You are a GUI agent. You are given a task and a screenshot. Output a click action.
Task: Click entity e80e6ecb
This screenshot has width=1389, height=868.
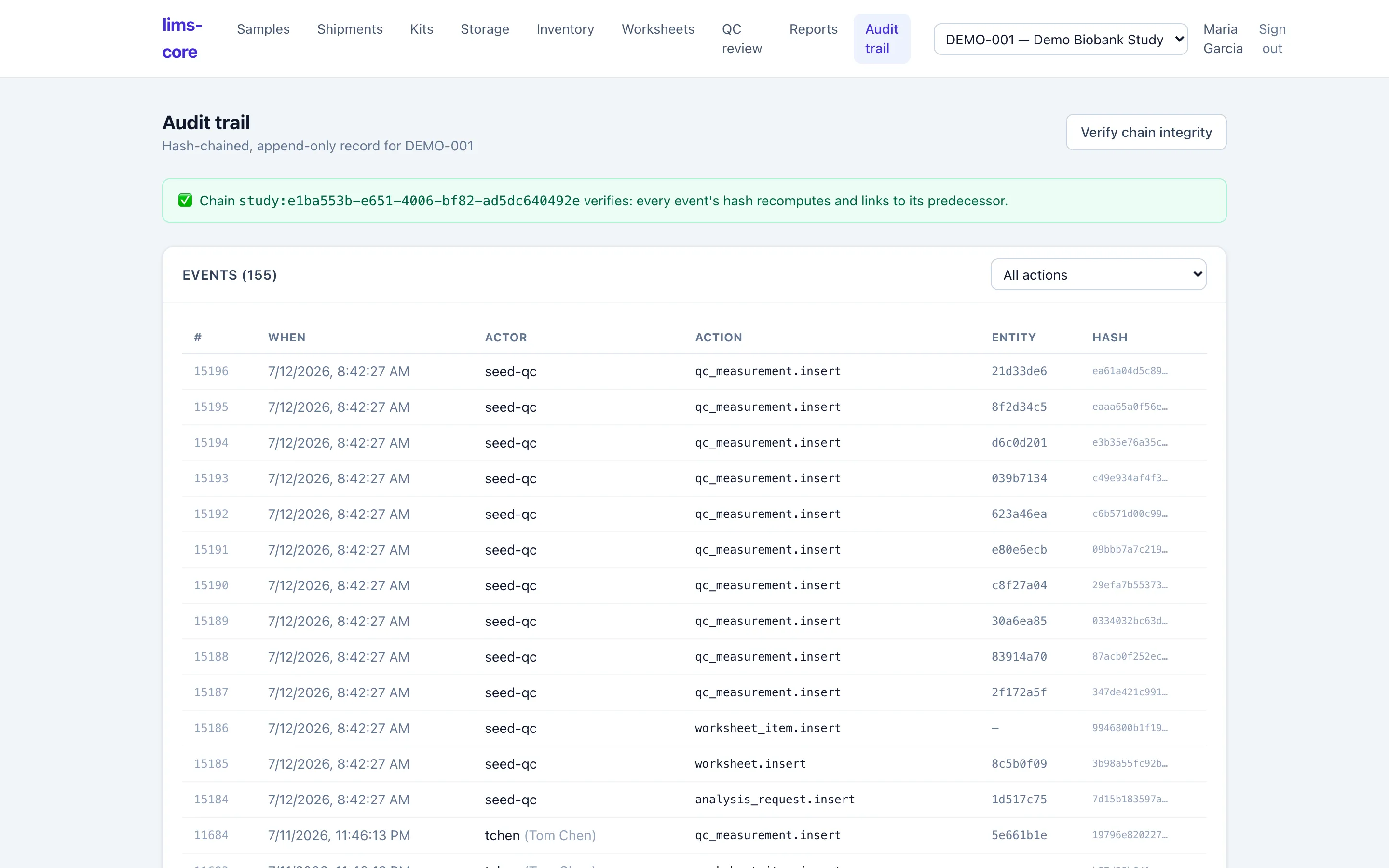tap(1019, 549)
